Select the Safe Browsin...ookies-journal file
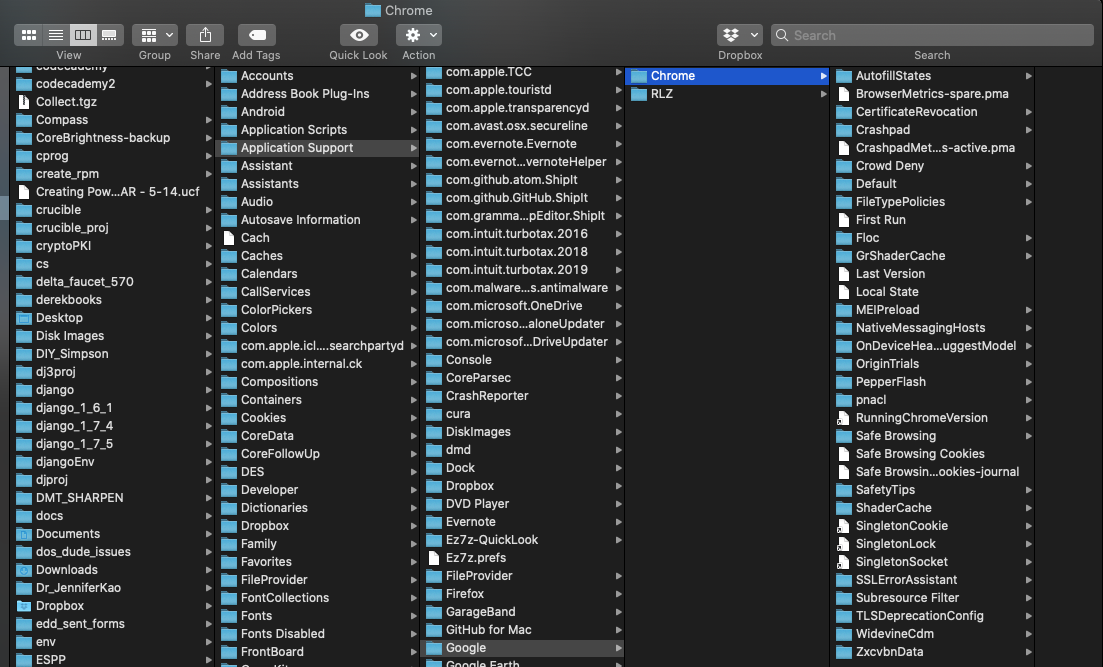 tap(932, 472)
